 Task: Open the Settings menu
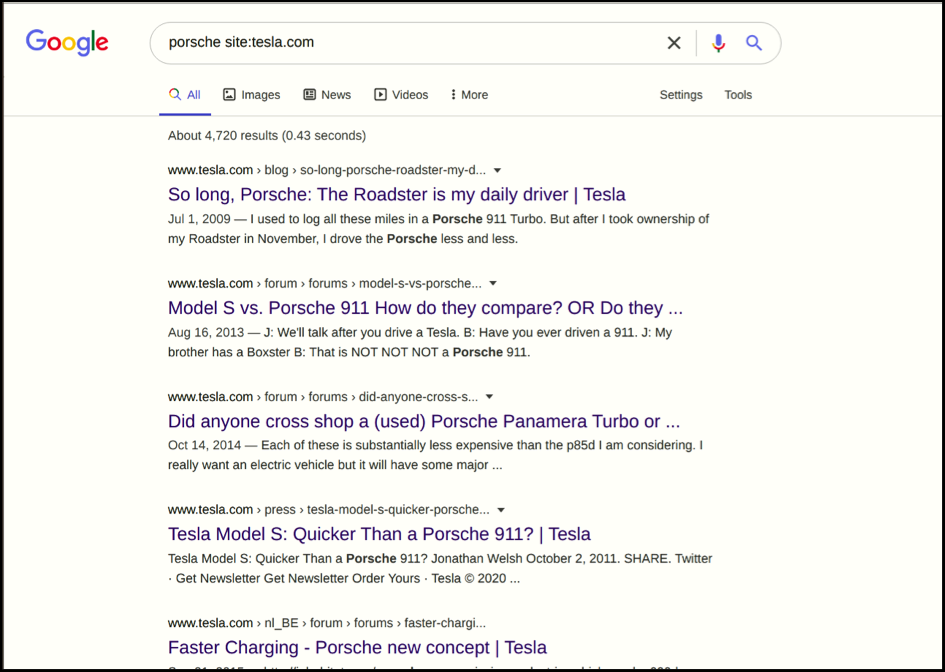[x=681, y=95]
